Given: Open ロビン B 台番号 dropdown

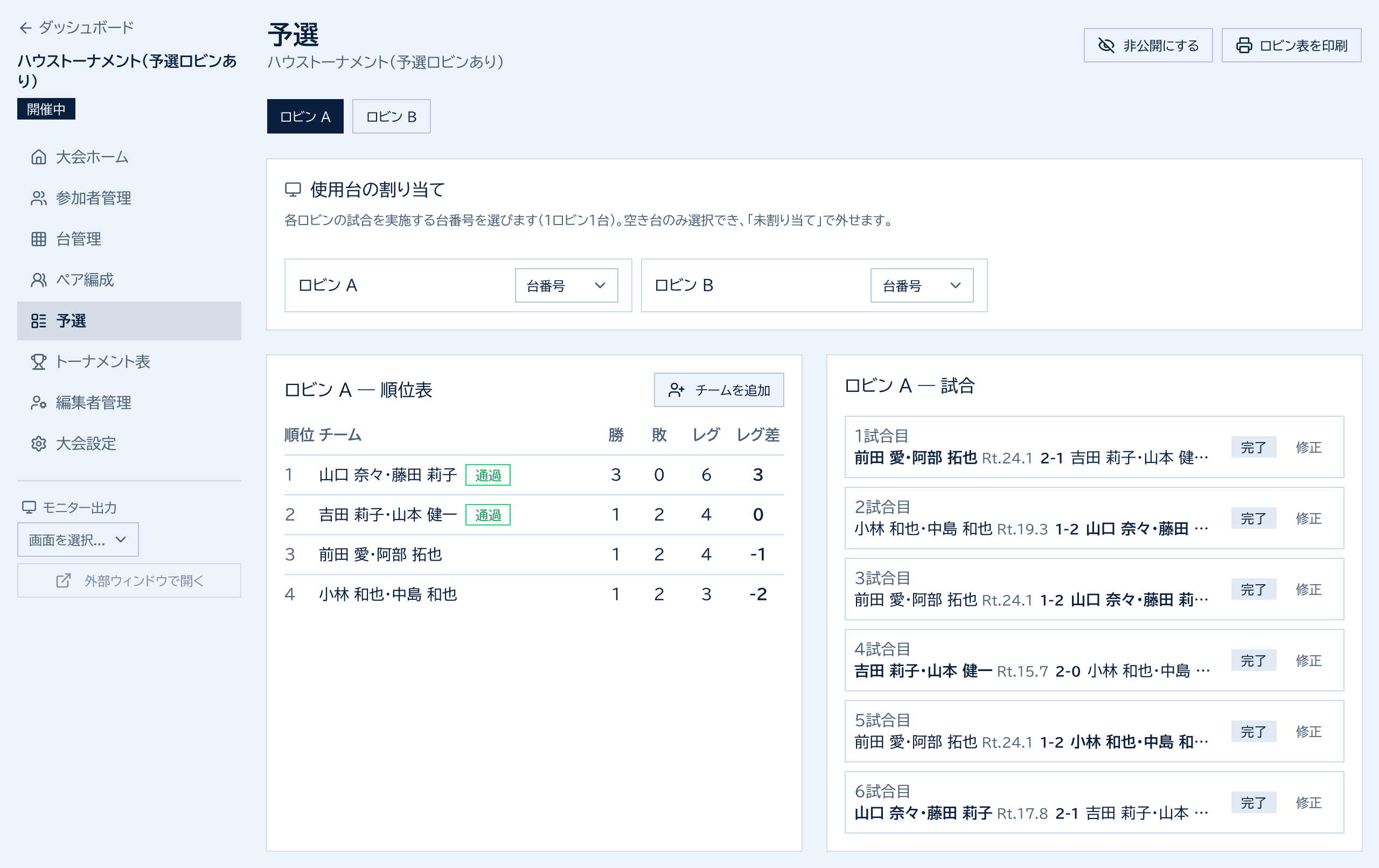Looking at the screenshot, I should pyautogui.click(x=922, y=285).
